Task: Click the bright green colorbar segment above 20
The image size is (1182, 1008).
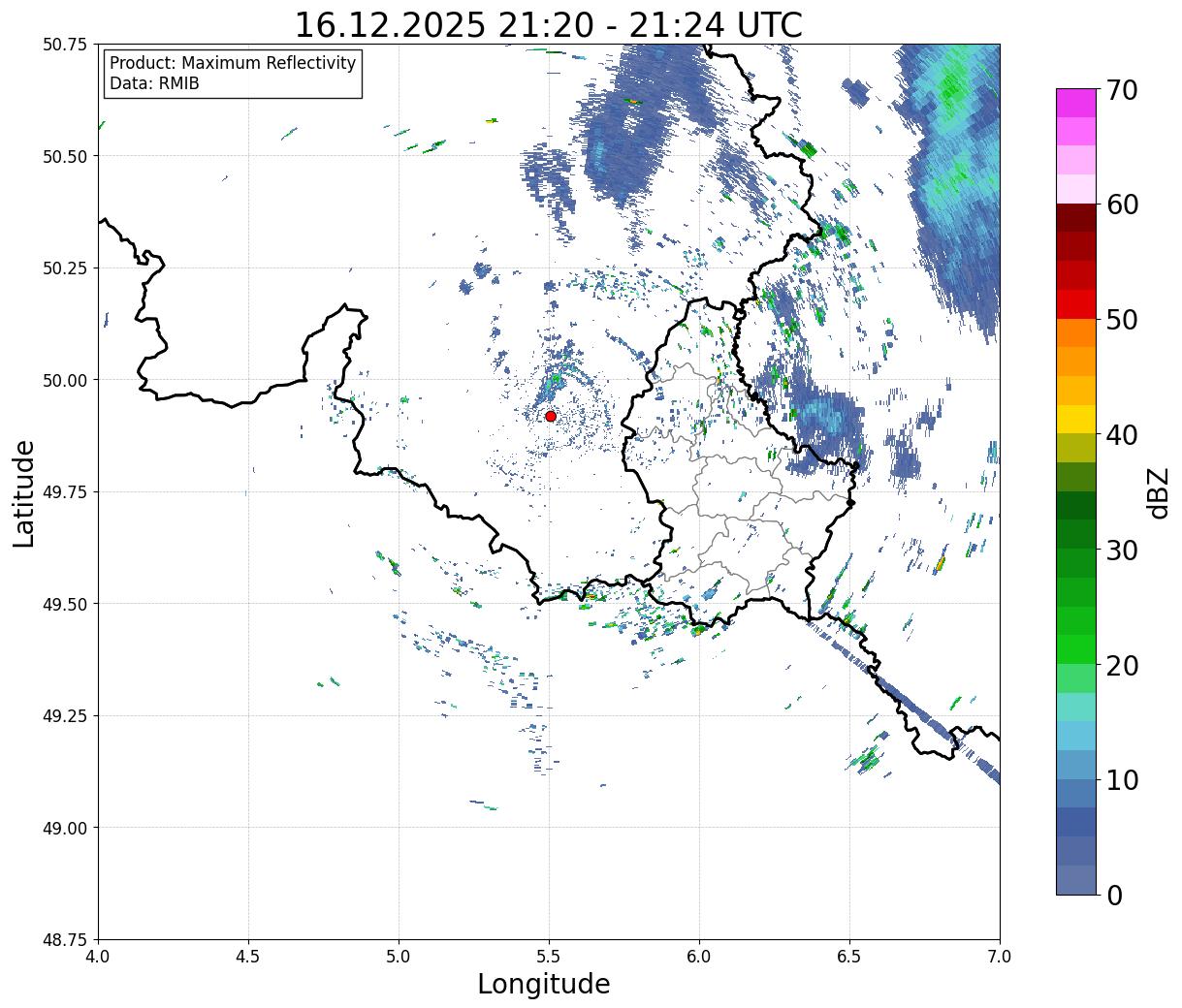Action: tap(1075, 649)
